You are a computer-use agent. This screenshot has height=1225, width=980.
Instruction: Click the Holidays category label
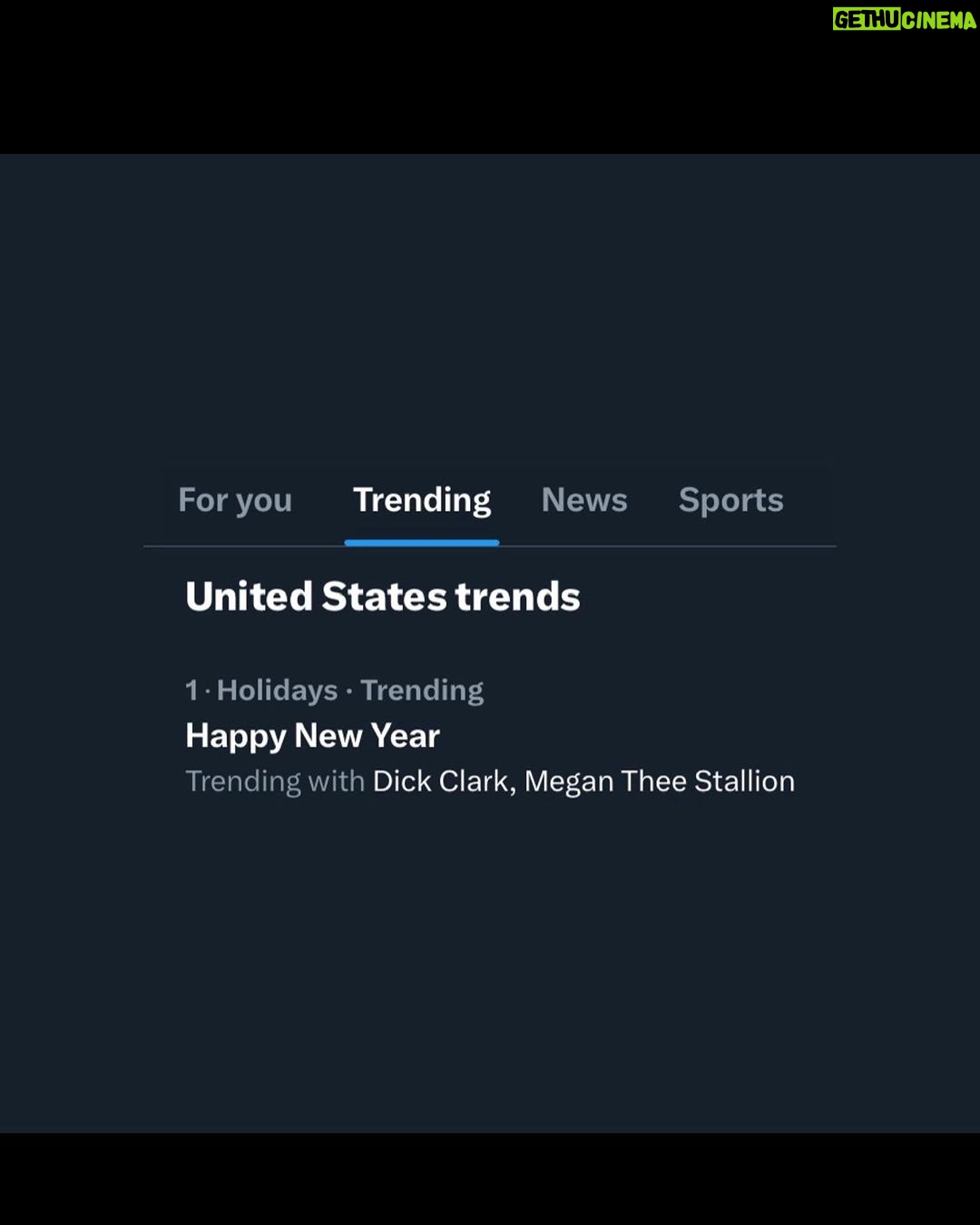[278, 691]
